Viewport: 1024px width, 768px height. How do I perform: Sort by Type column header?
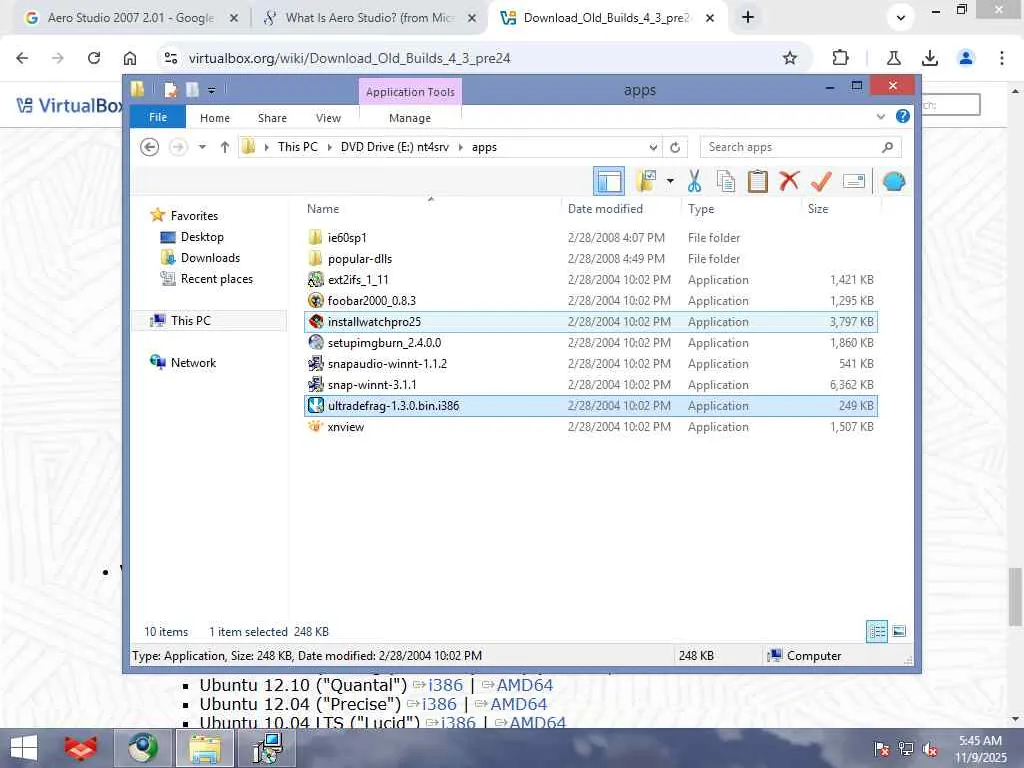pyautogui.click(x=701, y=209)
